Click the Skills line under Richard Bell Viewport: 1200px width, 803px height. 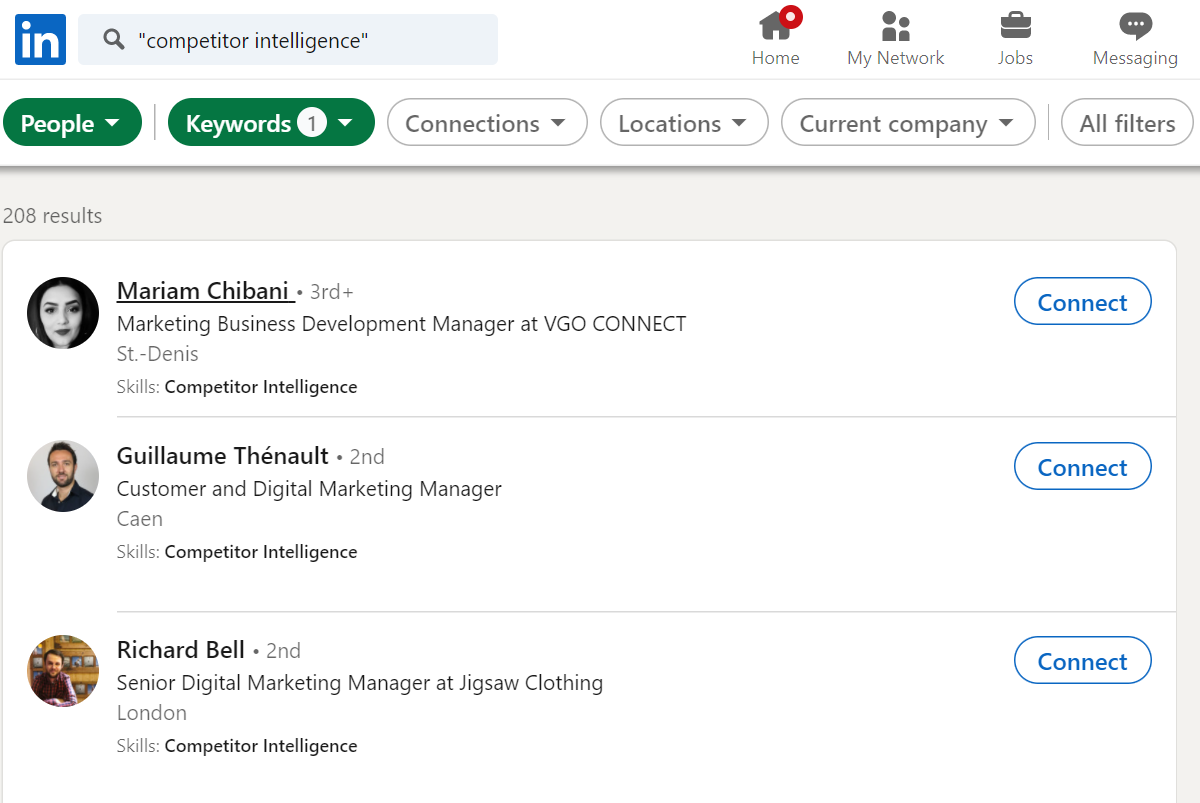pos(237,746)
